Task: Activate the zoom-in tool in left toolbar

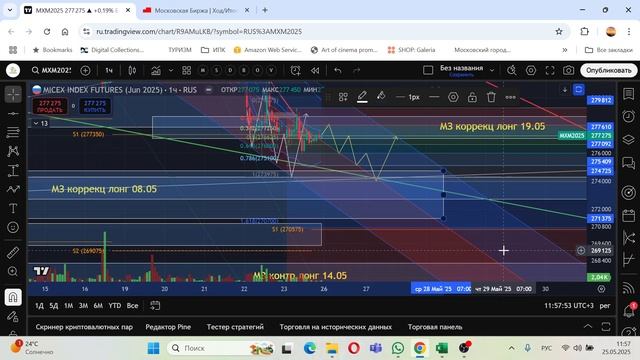Action: tap(13, 271)
